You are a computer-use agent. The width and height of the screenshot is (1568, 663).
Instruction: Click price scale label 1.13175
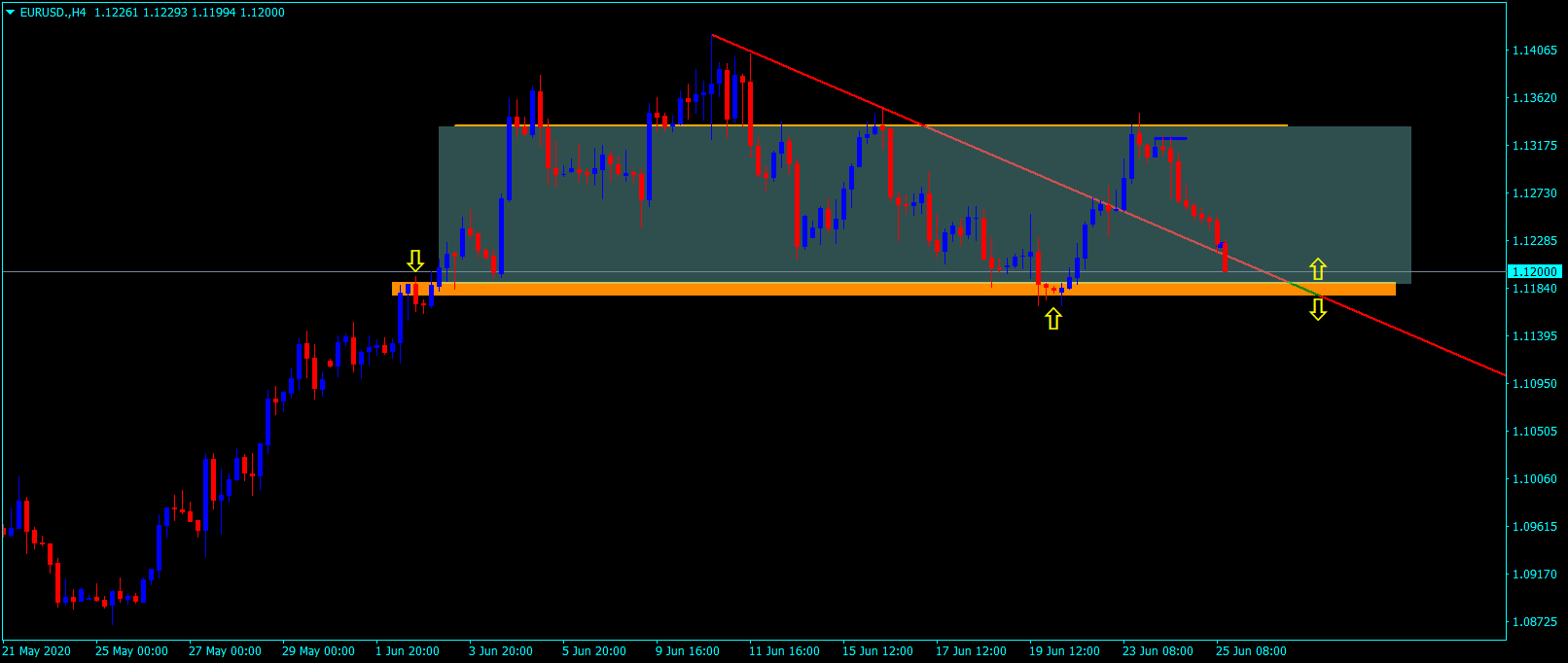click(1534, 146)
